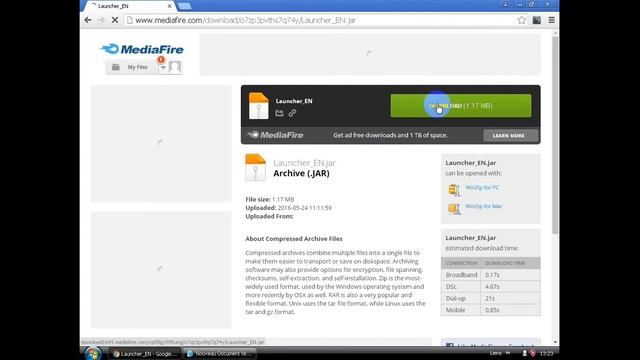
Task: Click the user avatar icon
Action: [x=175, y=67]
